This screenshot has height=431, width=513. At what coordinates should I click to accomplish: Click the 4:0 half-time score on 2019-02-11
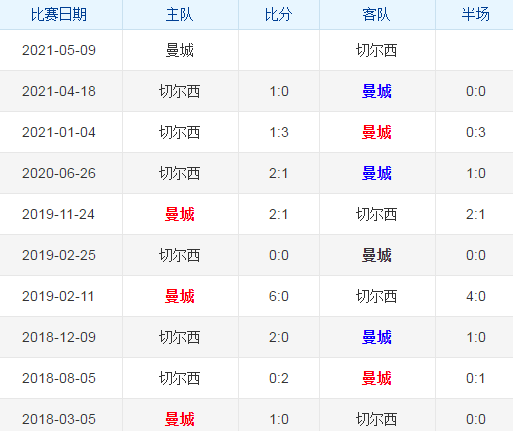point(476,296)
